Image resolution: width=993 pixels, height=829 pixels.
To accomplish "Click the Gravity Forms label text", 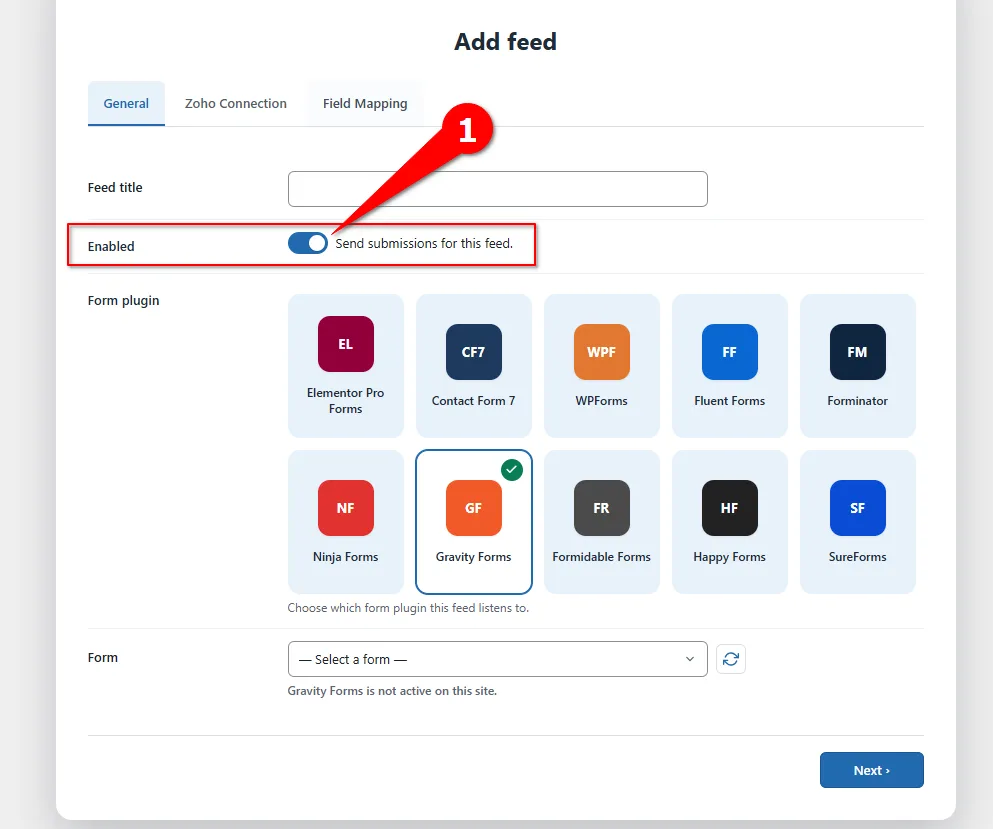I will [474, 557].
